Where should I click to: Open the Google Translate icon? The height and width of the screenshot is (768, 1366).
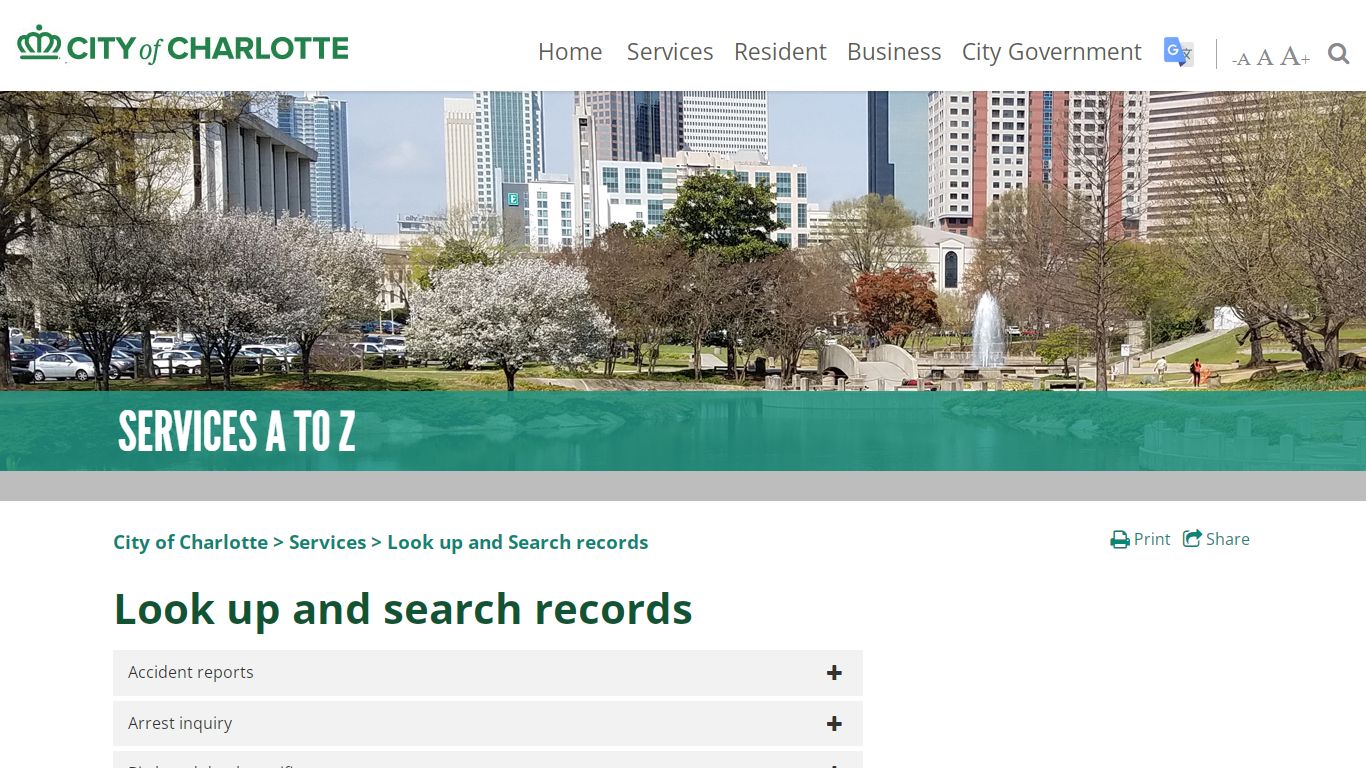click(1179, 51)
